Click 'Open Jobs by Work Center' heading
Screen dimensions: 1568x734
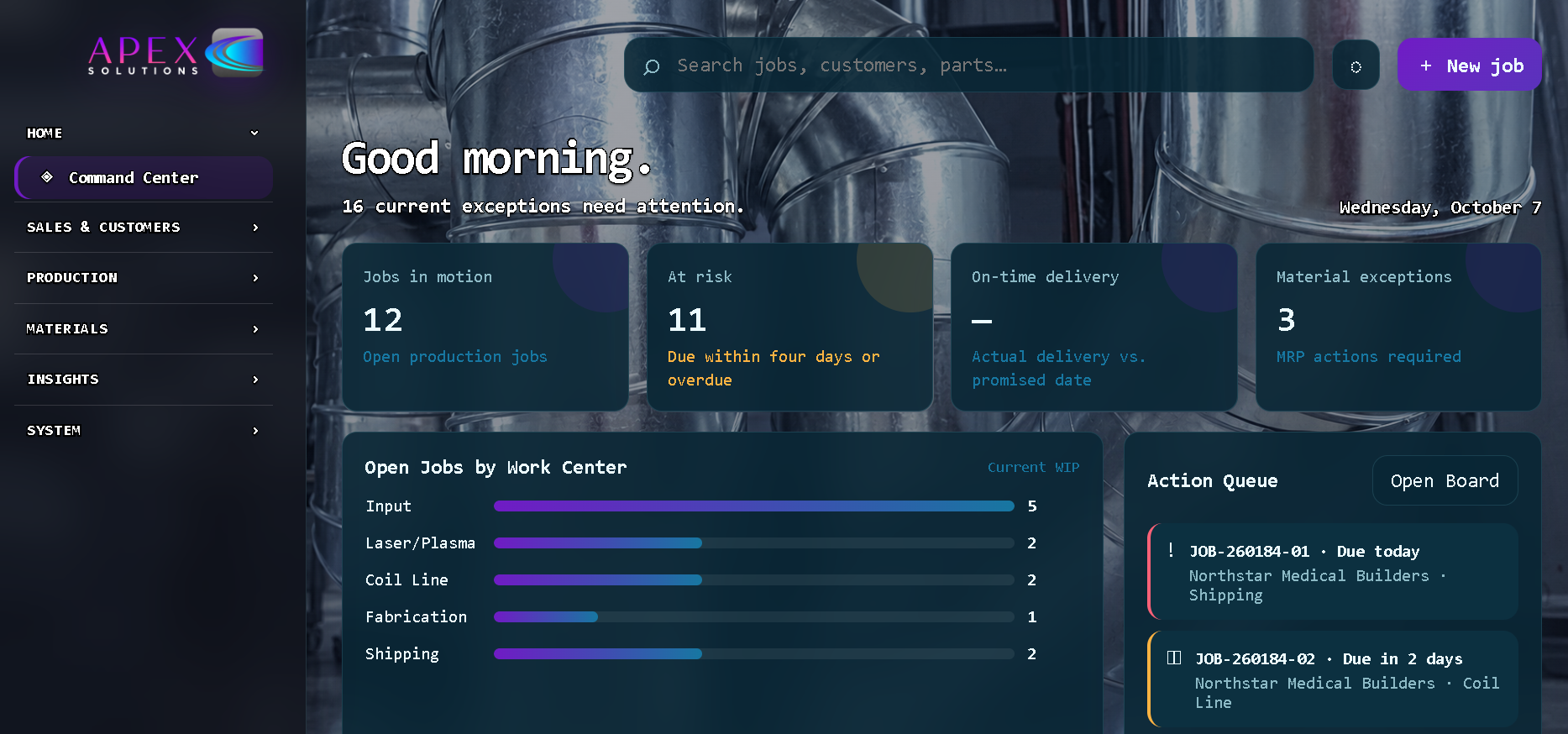(496, 467)
